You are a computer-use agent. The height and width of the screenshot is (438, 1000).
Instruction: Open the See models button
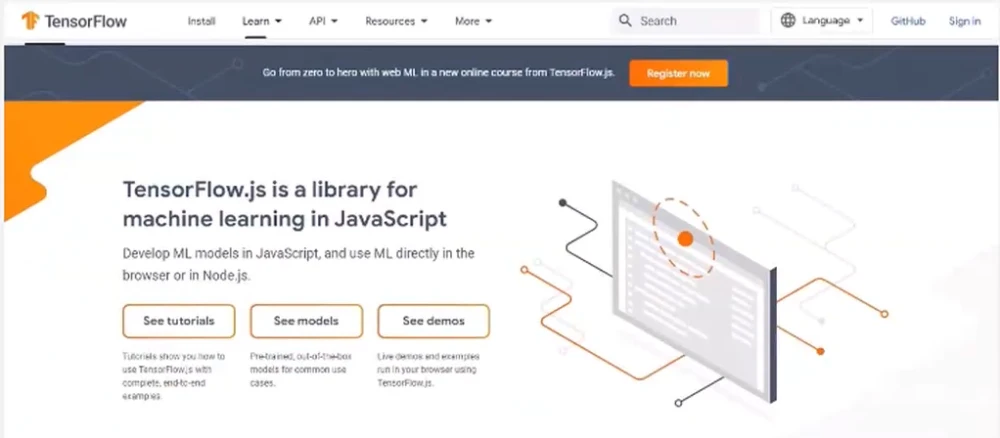[306, 321]
